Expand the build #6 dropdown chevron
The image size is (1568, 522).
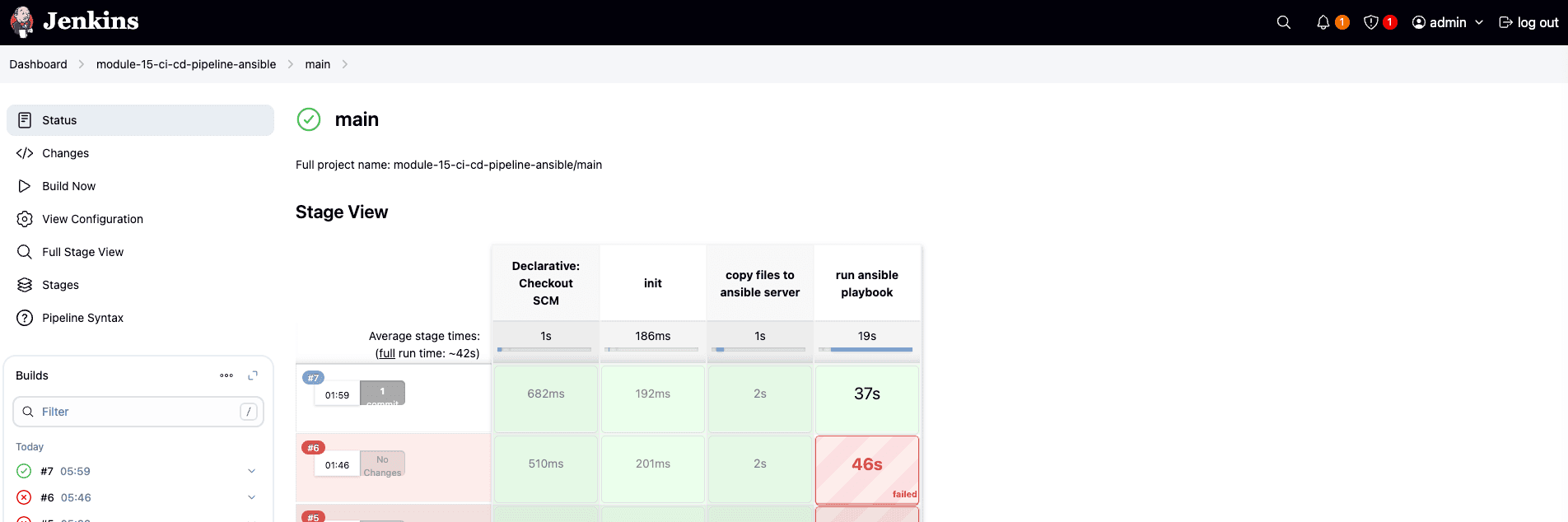tap(252, 497)
